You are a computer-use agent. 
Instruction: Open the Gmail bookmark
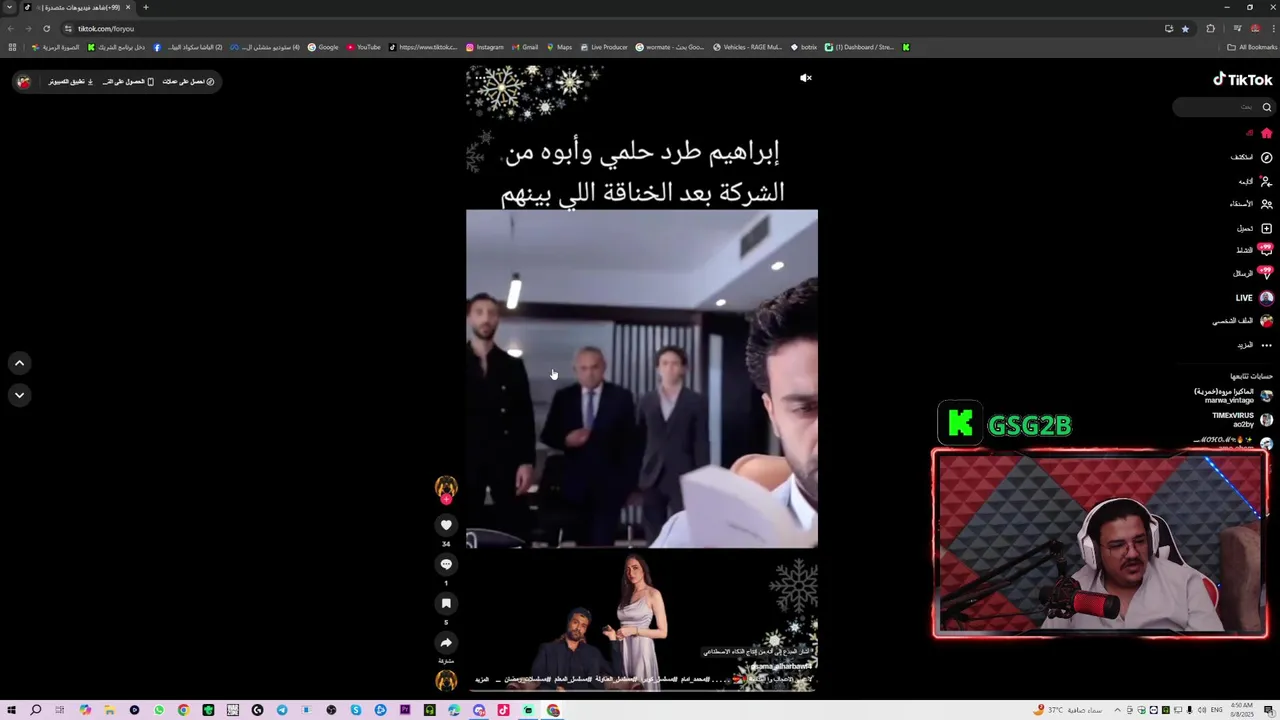click(x=526, y=47)
